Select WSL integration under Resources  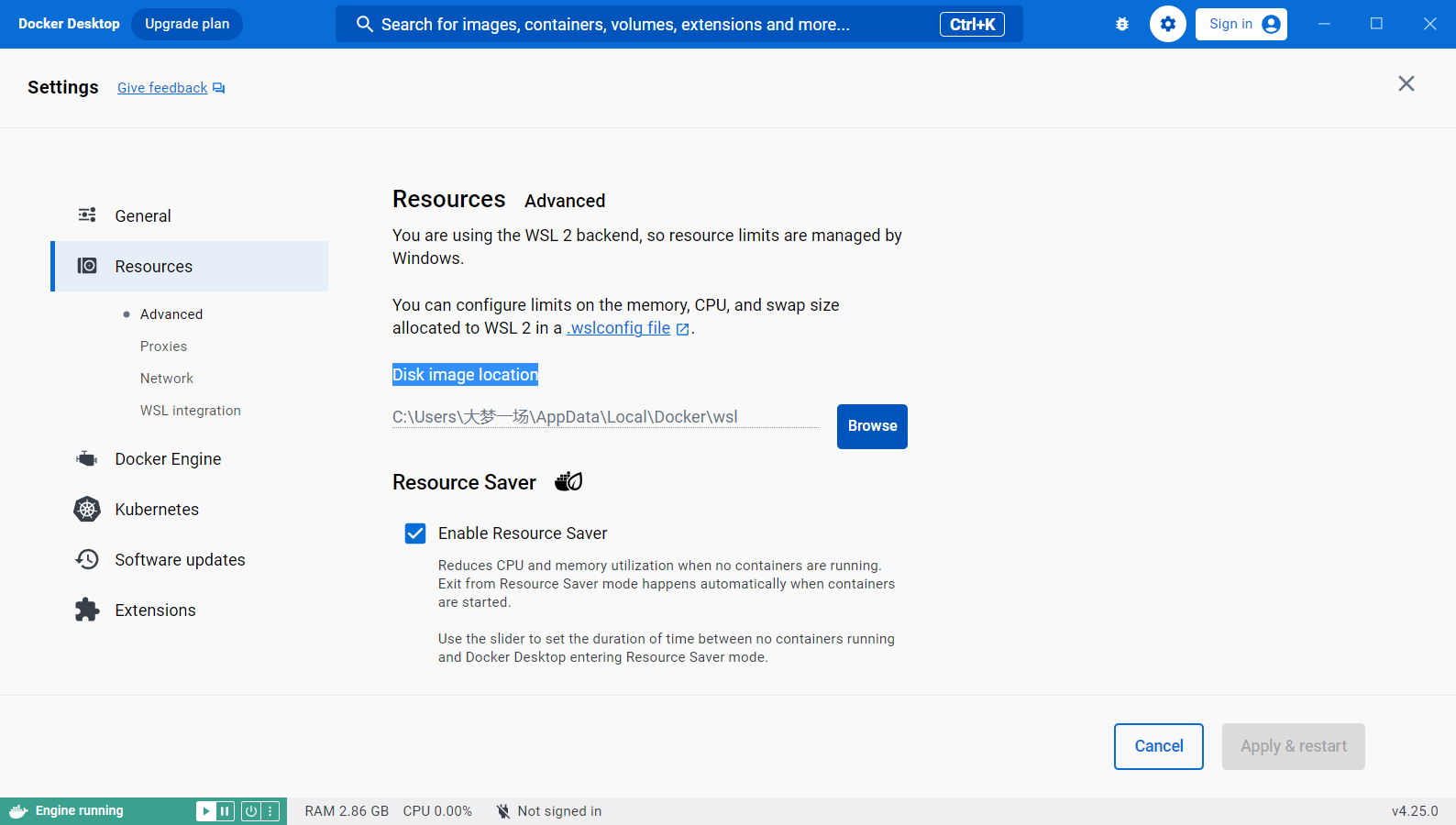(x=190, y=411)
